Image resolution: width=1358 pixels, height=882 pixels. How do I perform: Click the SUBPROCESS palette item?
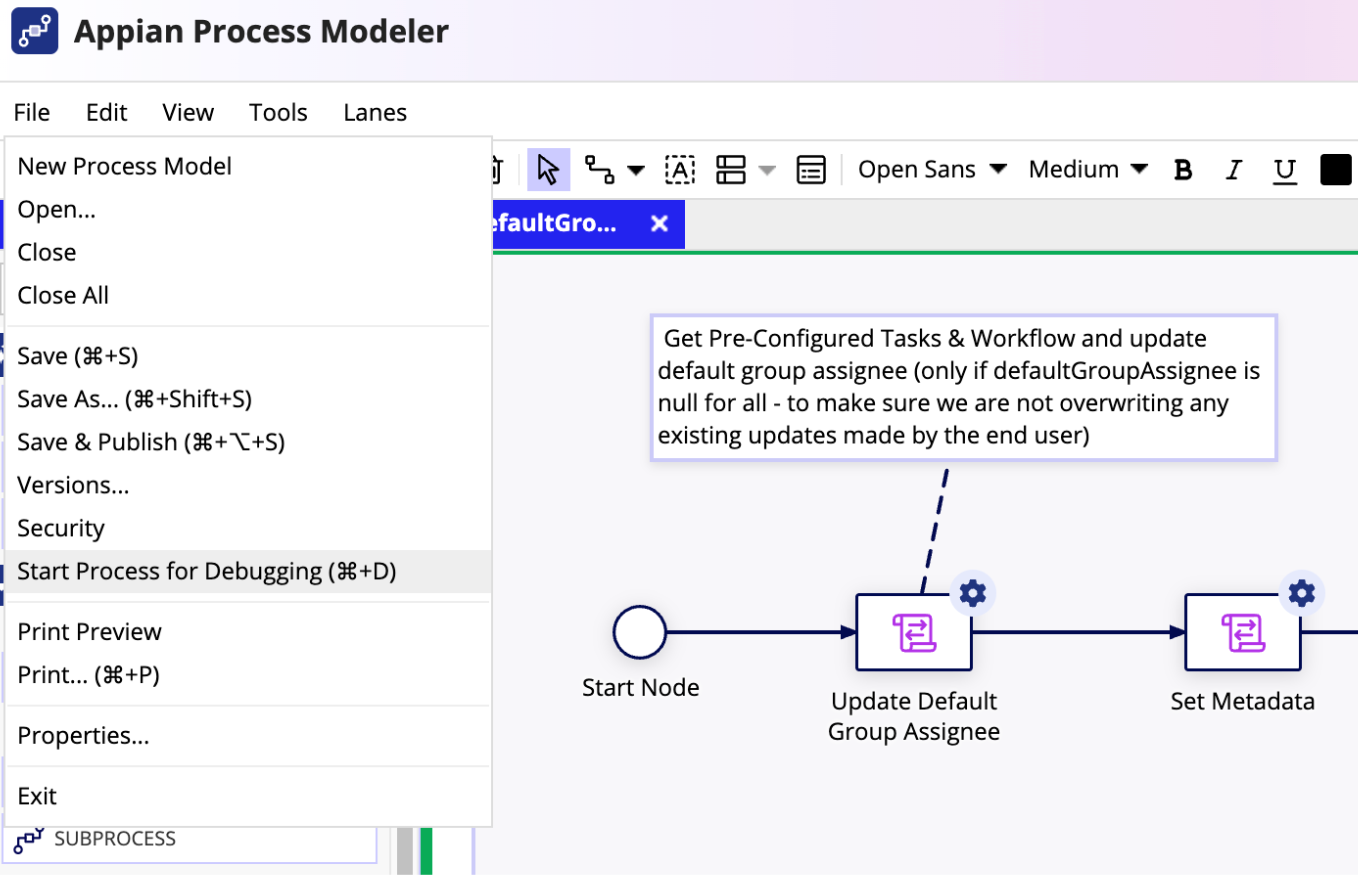tap(190, 839)
